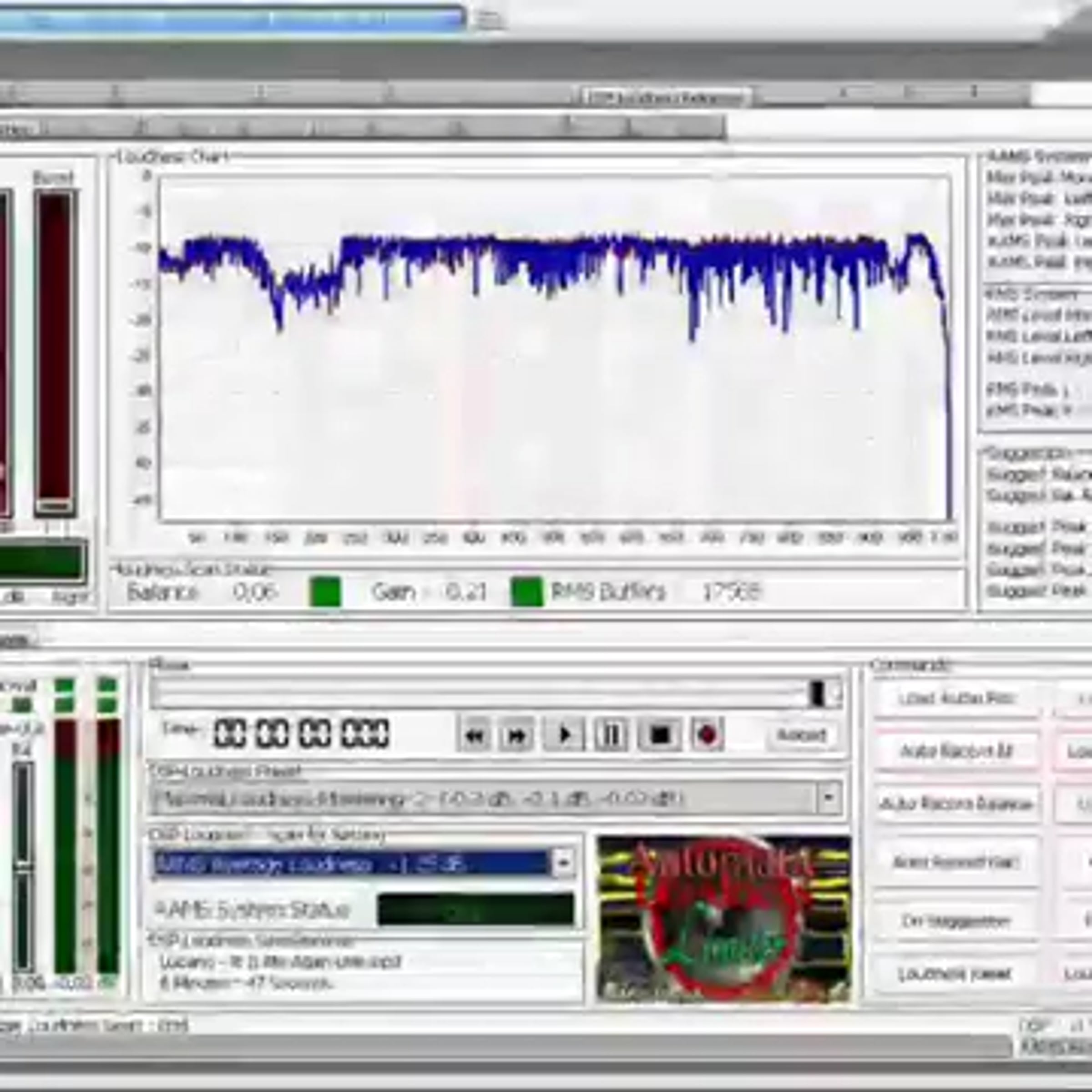Screen dimensions: 1092x1092
Task: Click the arrow at player slider's end
Action: (x=836, y=693)
